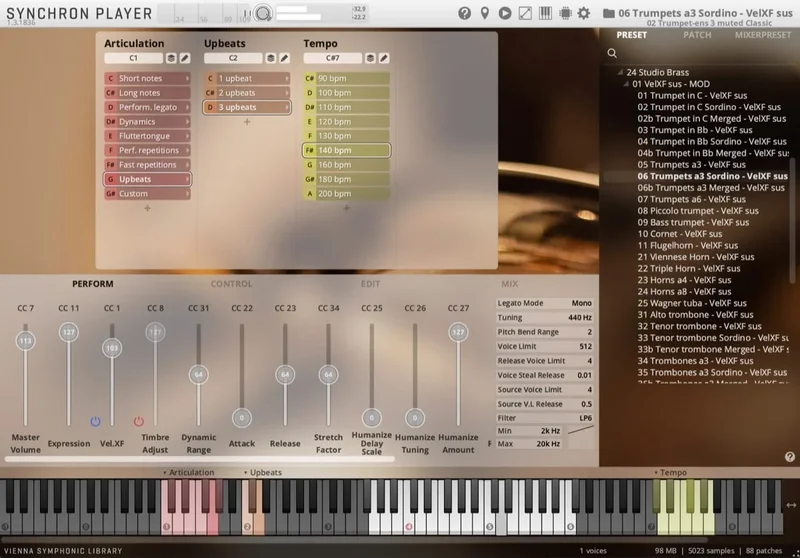
Task: Click the Tuning 440 Hz value field
Action: (580, 317)
